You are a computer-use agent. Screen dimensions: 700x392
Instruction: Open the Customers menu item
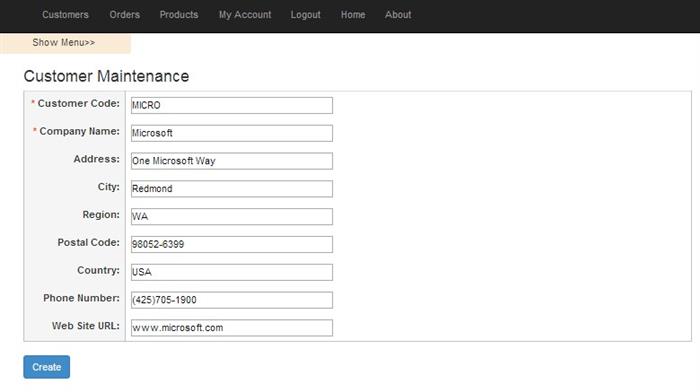coord(65,15)
